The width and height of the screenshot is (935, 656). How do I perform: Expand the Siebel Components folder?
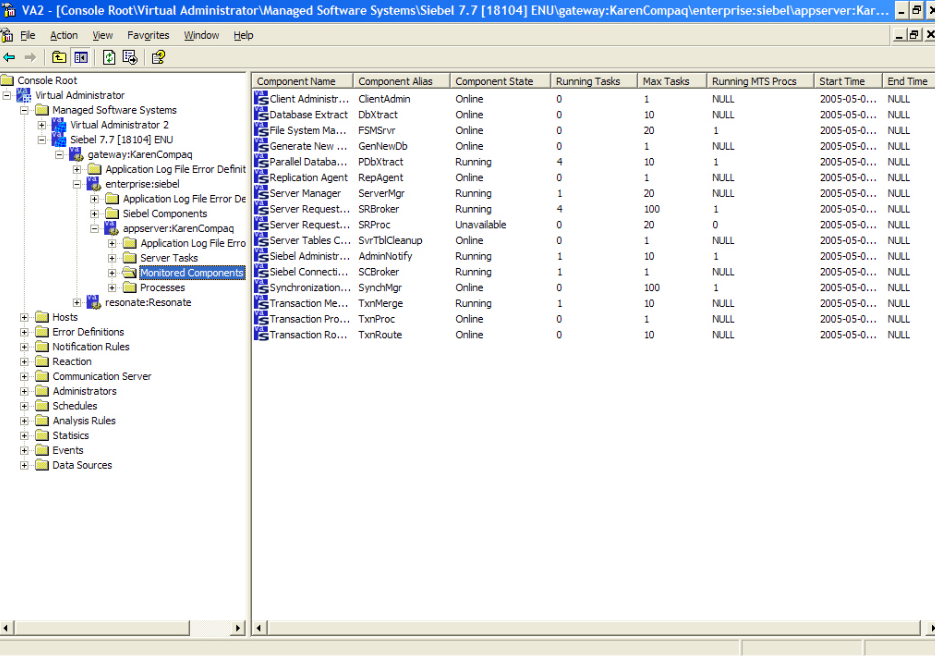[x=94, y=213]
